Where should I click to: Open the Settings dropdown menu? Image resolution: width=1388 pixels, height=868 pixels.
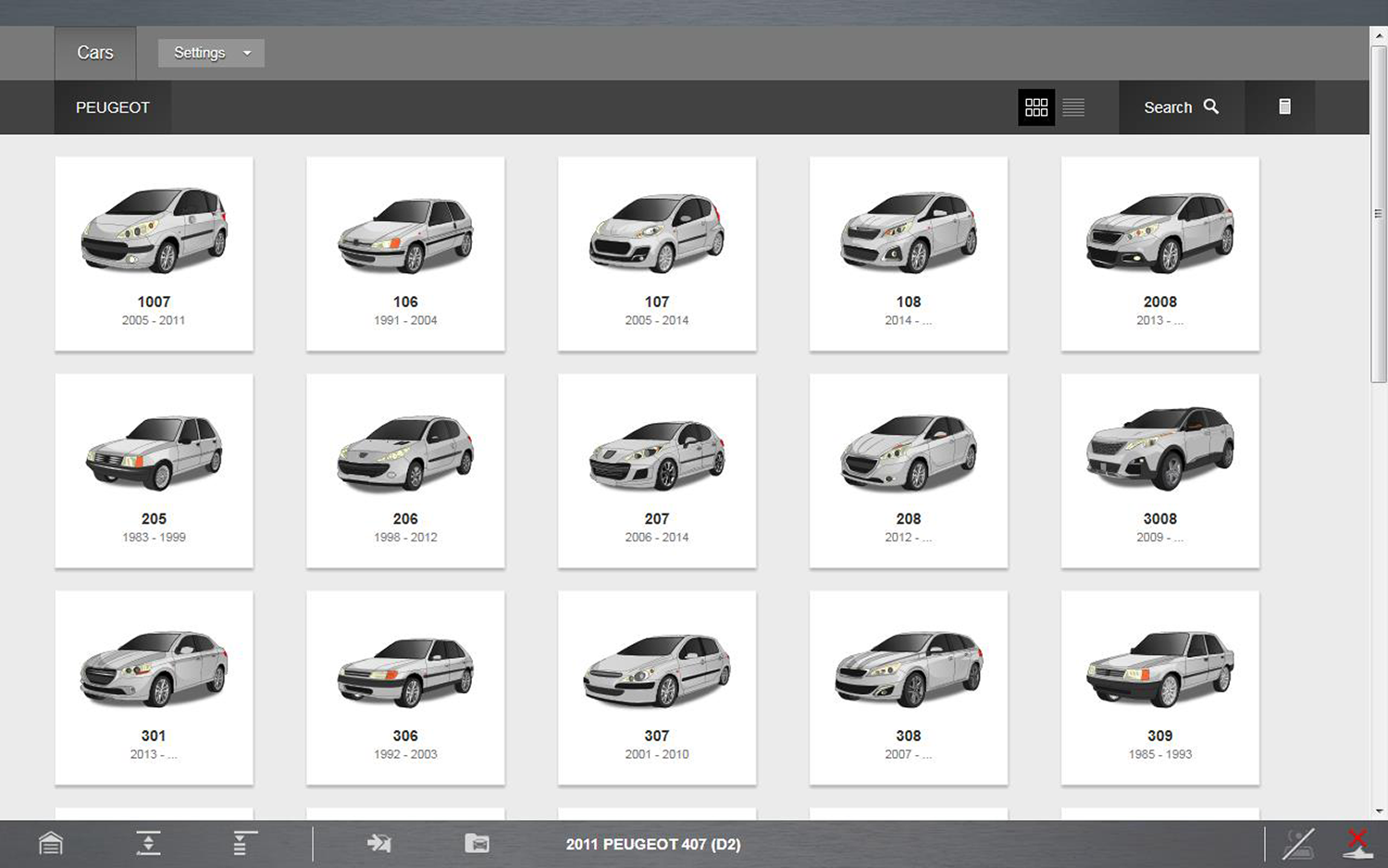click(211, 53)
